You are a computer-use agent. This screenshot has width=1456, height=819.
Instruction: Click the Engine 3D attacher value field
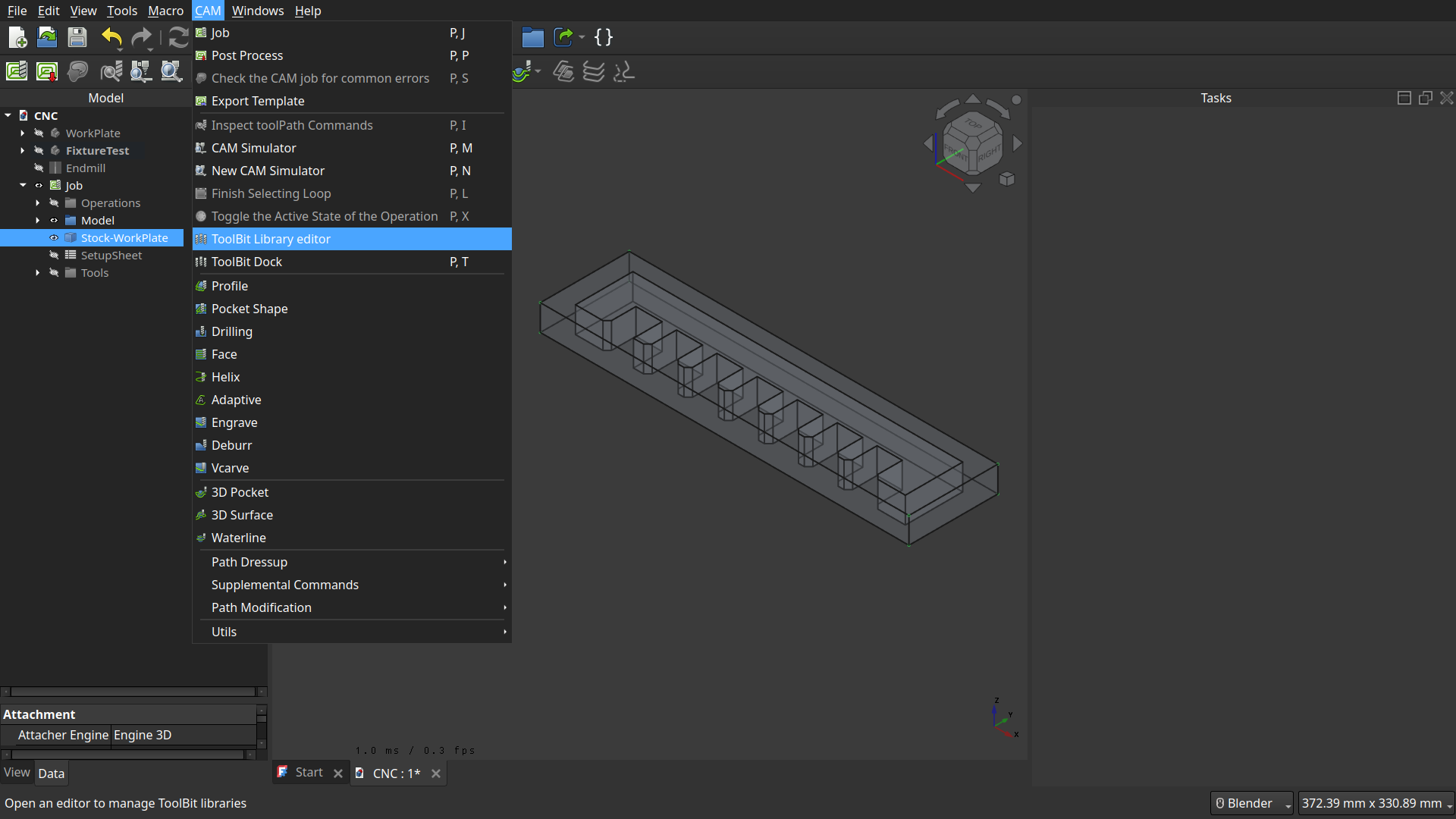click(x=184, y=735)
